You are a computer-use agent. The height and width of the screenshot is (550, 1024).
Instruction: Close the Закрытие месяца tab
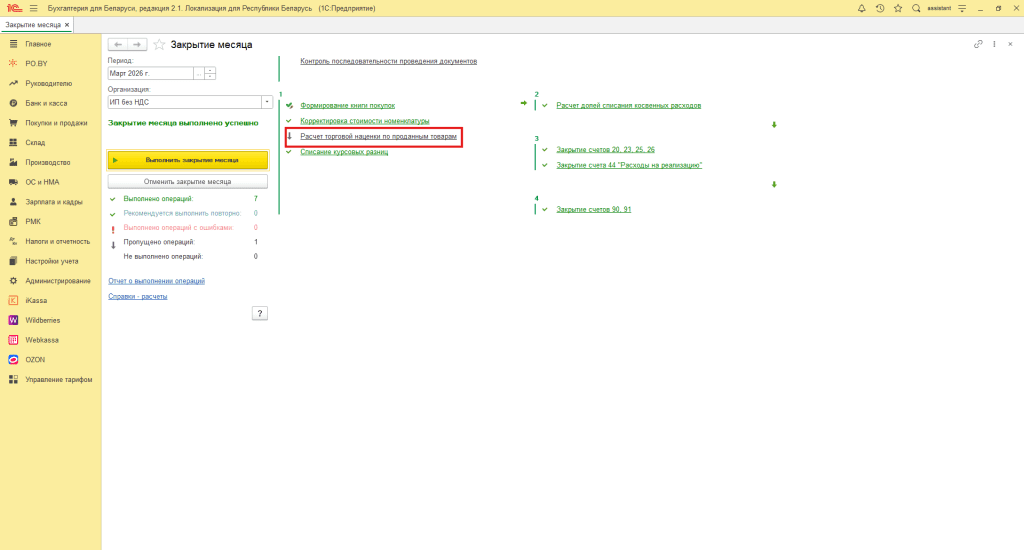pos(67,25)
